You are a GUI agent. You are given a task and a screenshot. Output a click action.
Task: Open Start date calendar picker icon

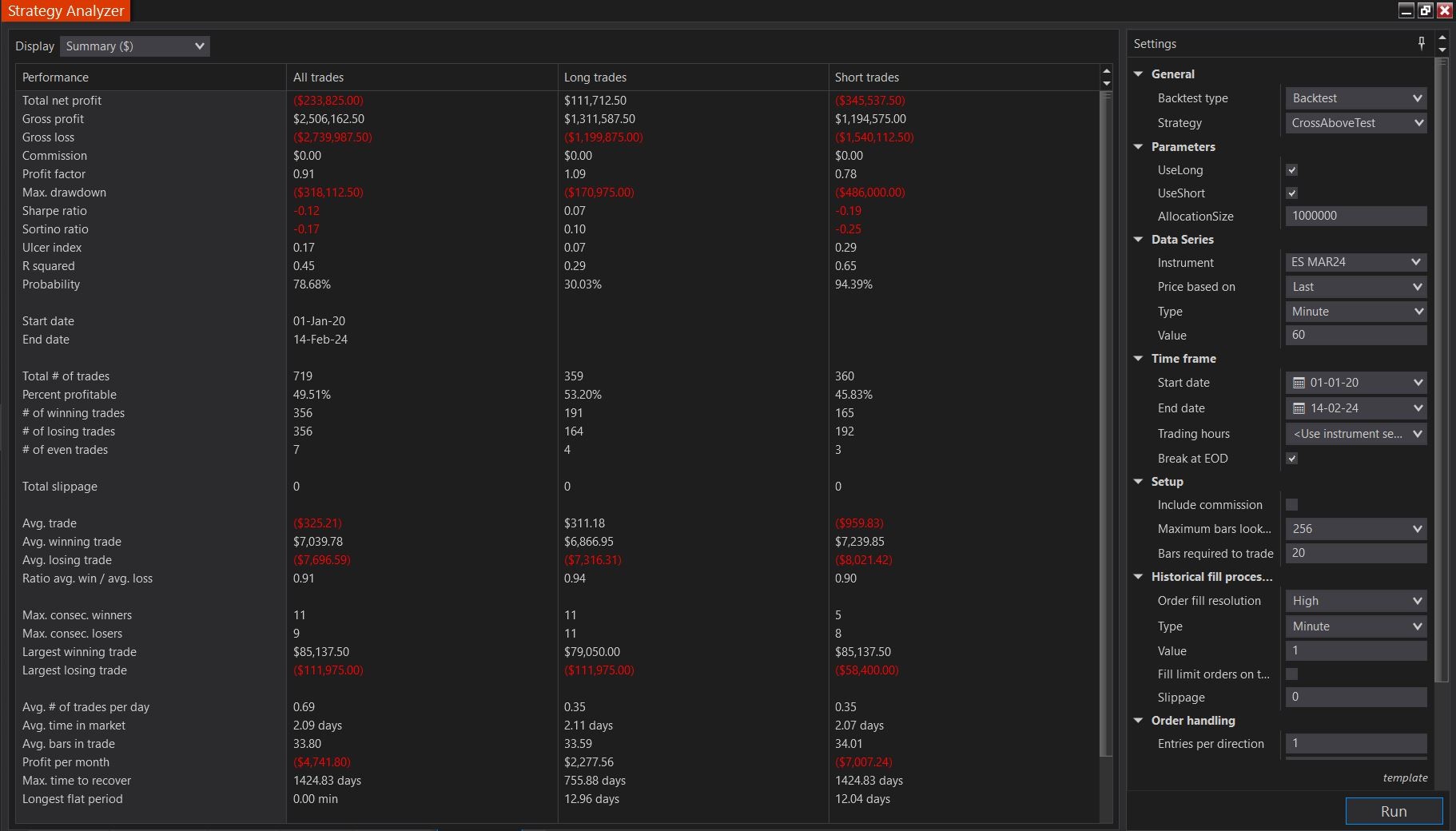pos(1299,383)
